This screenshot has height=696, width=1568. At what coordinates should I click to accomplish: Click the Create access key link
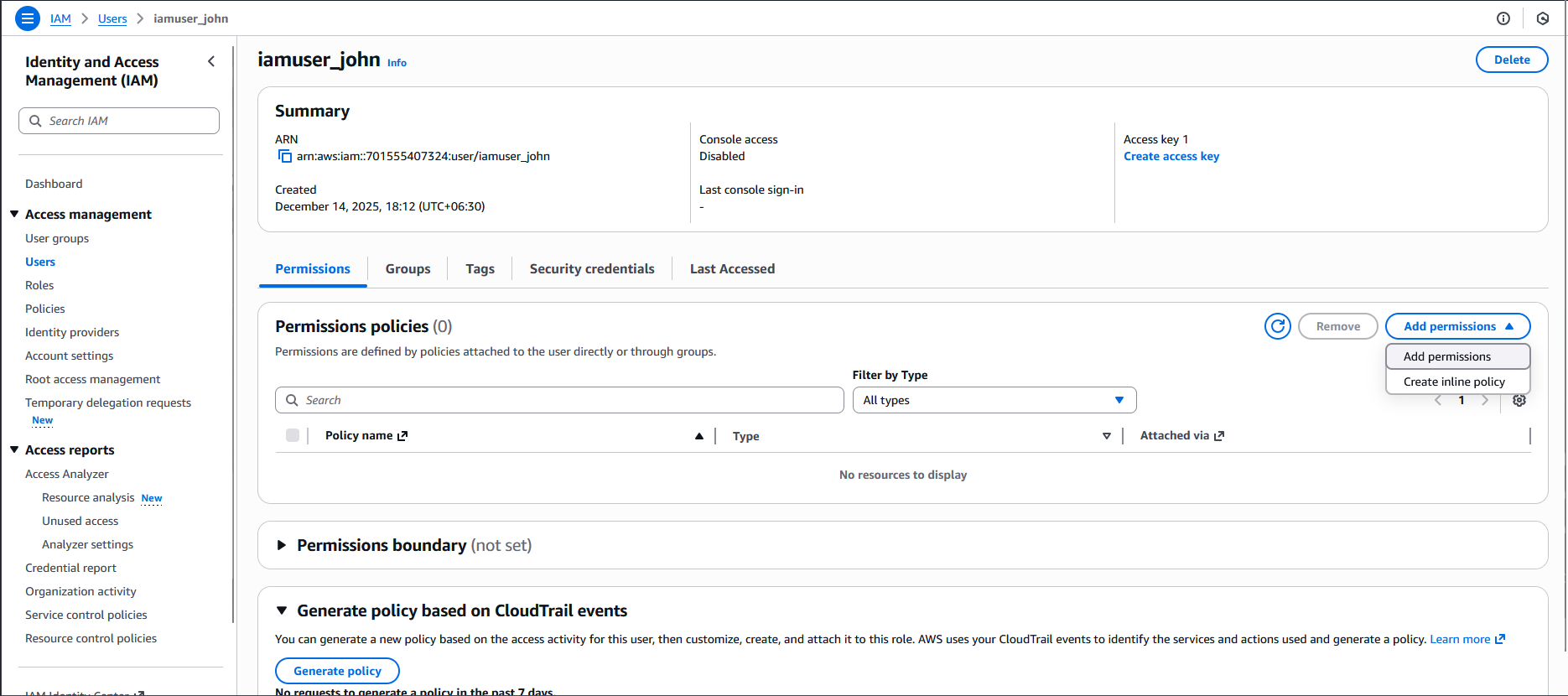(x=1171, y=156)
